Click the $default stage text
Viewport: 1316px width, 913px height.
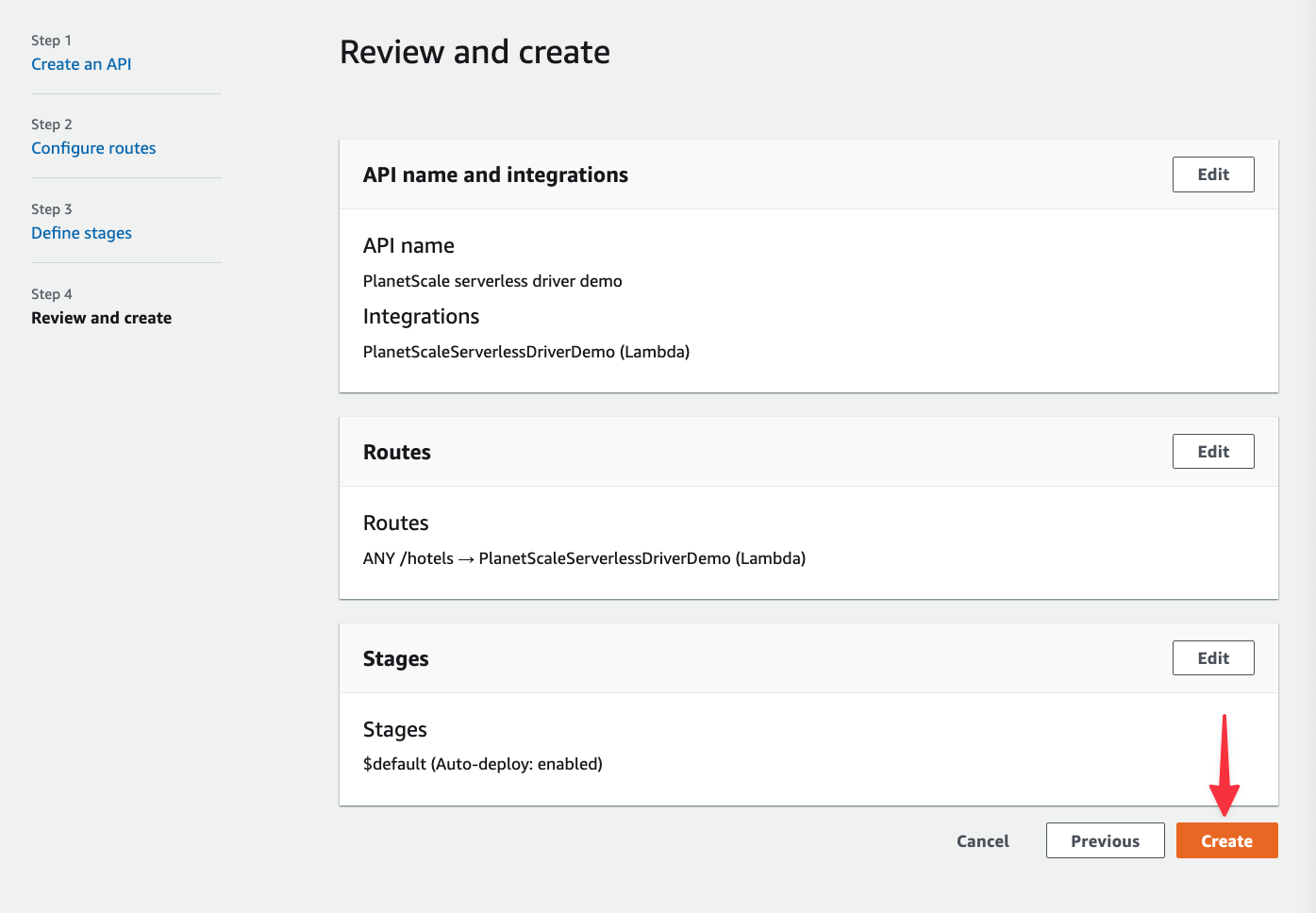point(483,764)
